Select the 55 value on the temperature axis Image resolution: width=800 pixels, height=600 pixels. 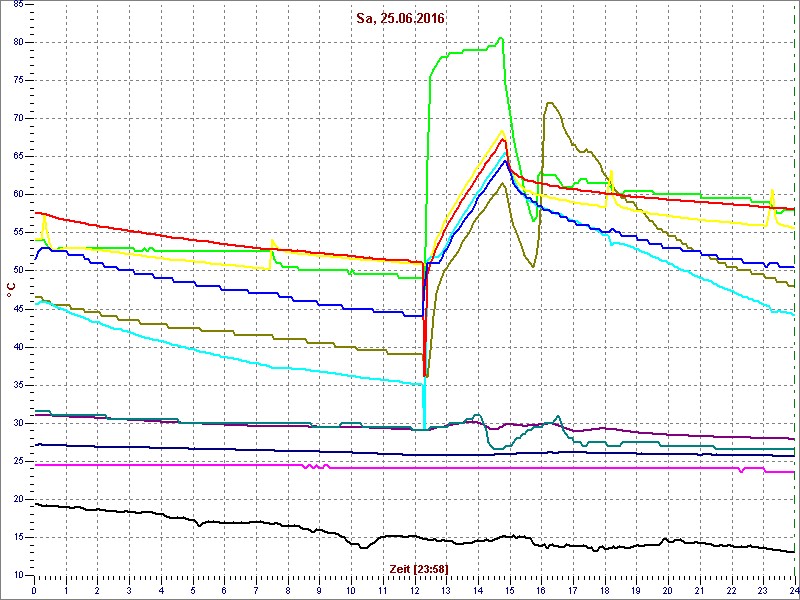point(17,233)
